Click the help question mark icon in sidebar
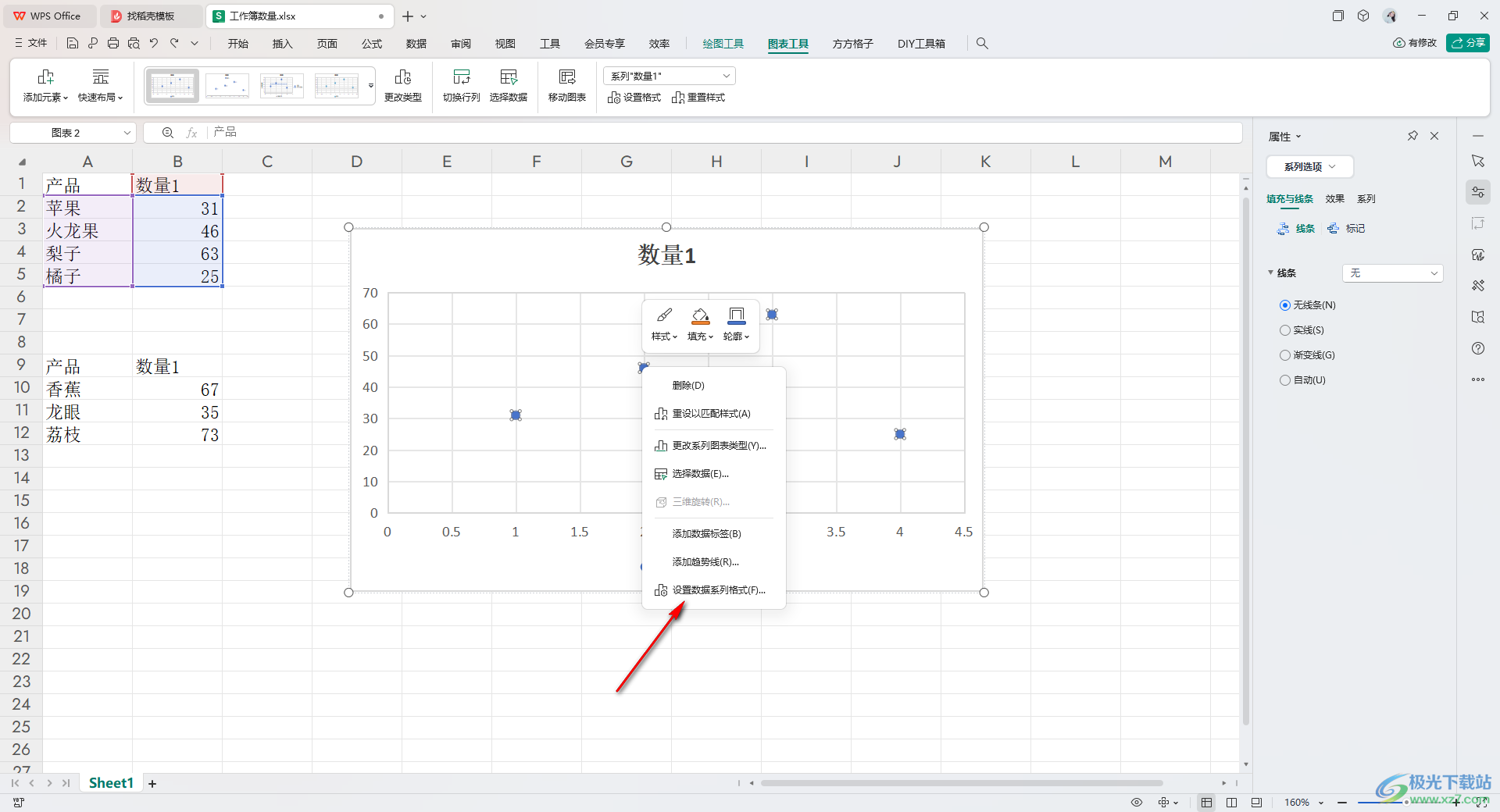The height and width of the screenshot is (812, 1500). coord(1478,348)
